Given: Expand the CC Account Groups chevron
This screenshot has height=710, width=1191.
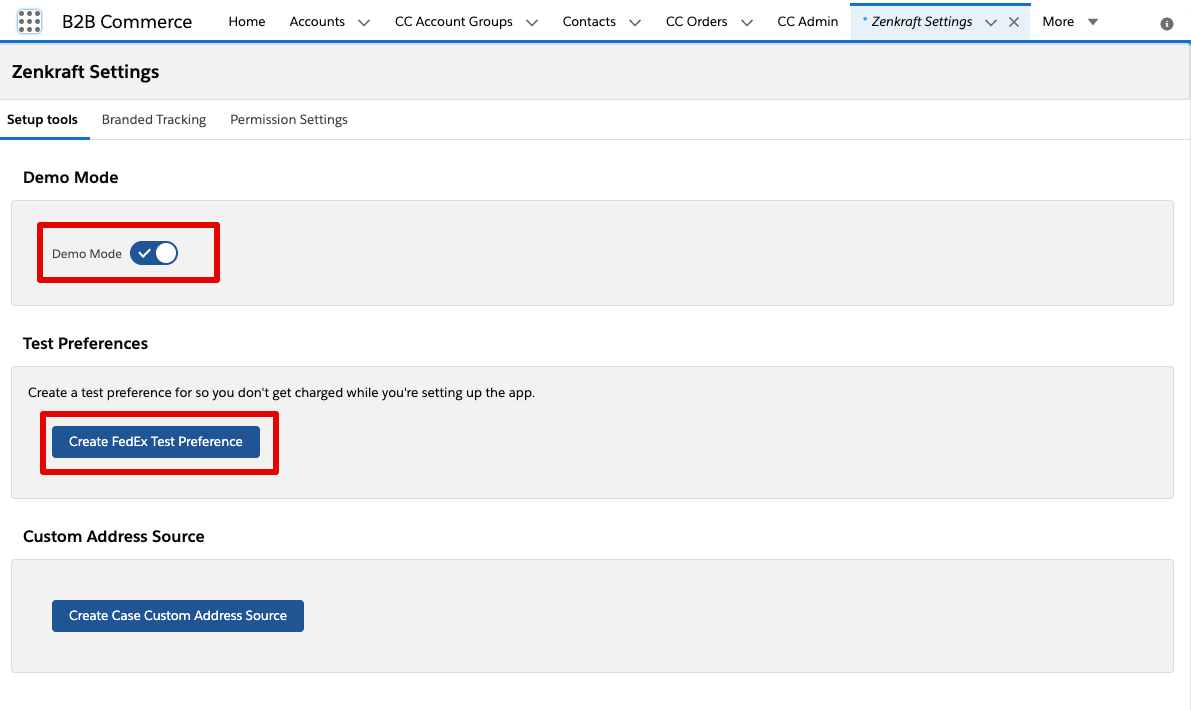Looking at the screenshot, I should 532,23.
